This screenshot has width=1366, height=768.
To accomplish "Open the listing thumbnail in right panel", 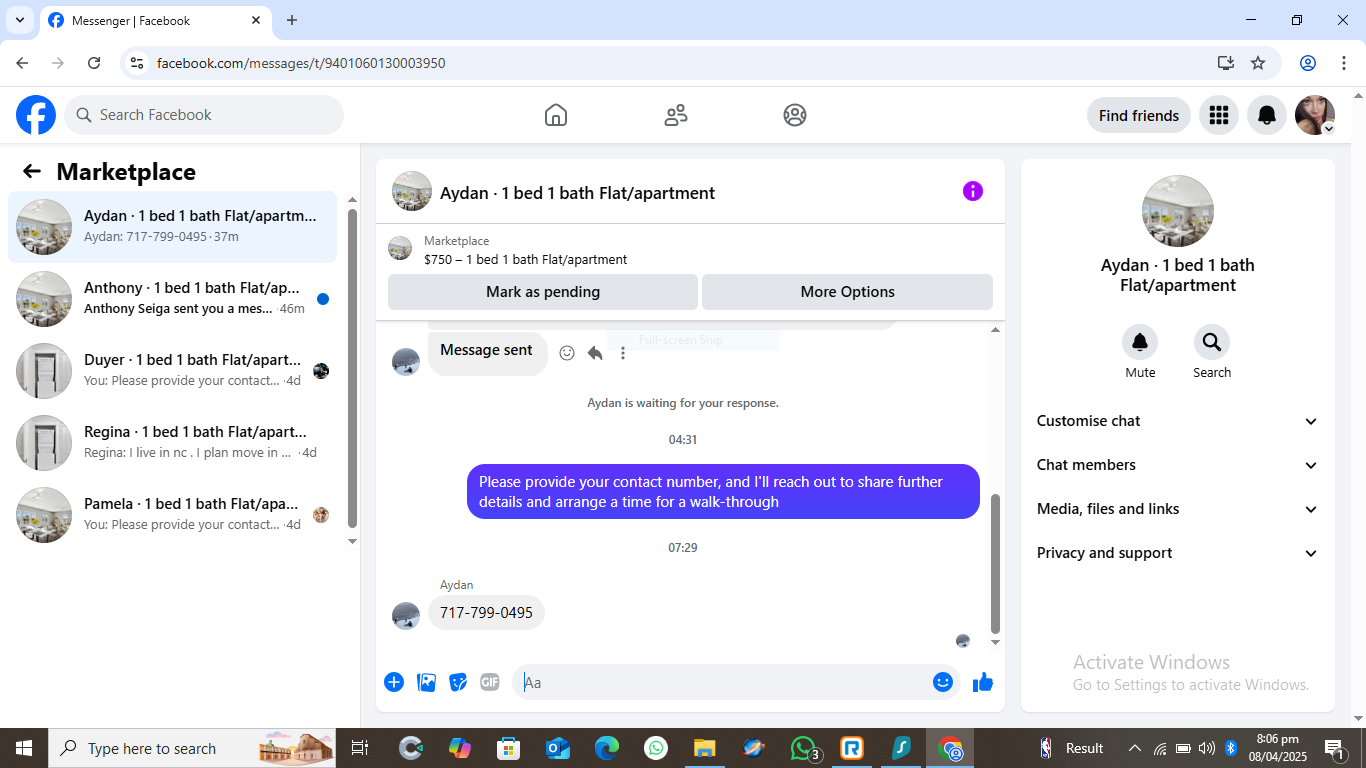I will click(x=1178, y=211).
